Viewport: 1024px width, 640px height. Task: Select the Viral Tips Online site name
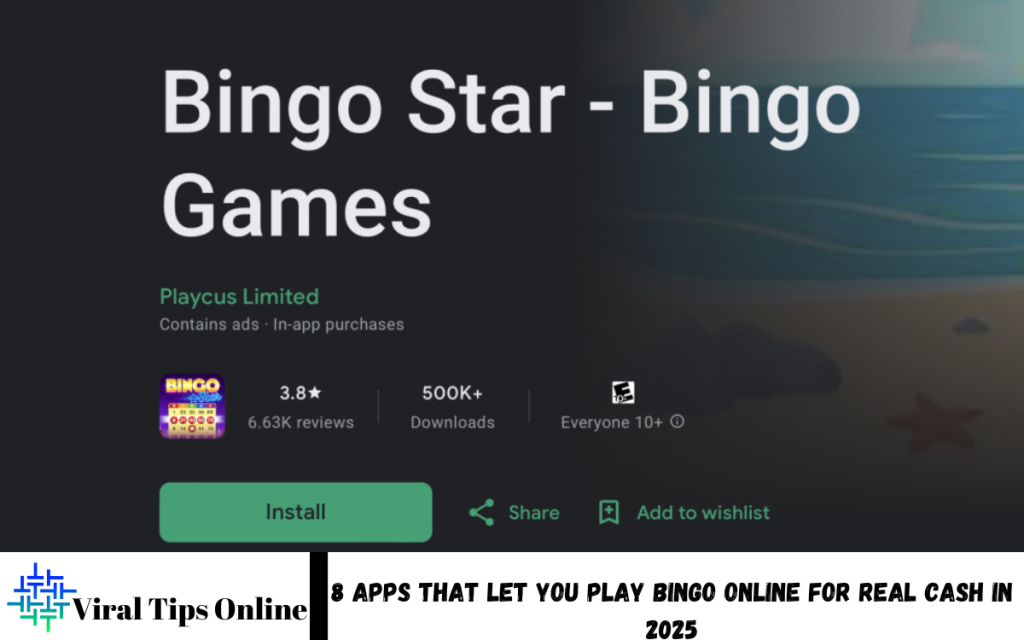pos(189,609)
